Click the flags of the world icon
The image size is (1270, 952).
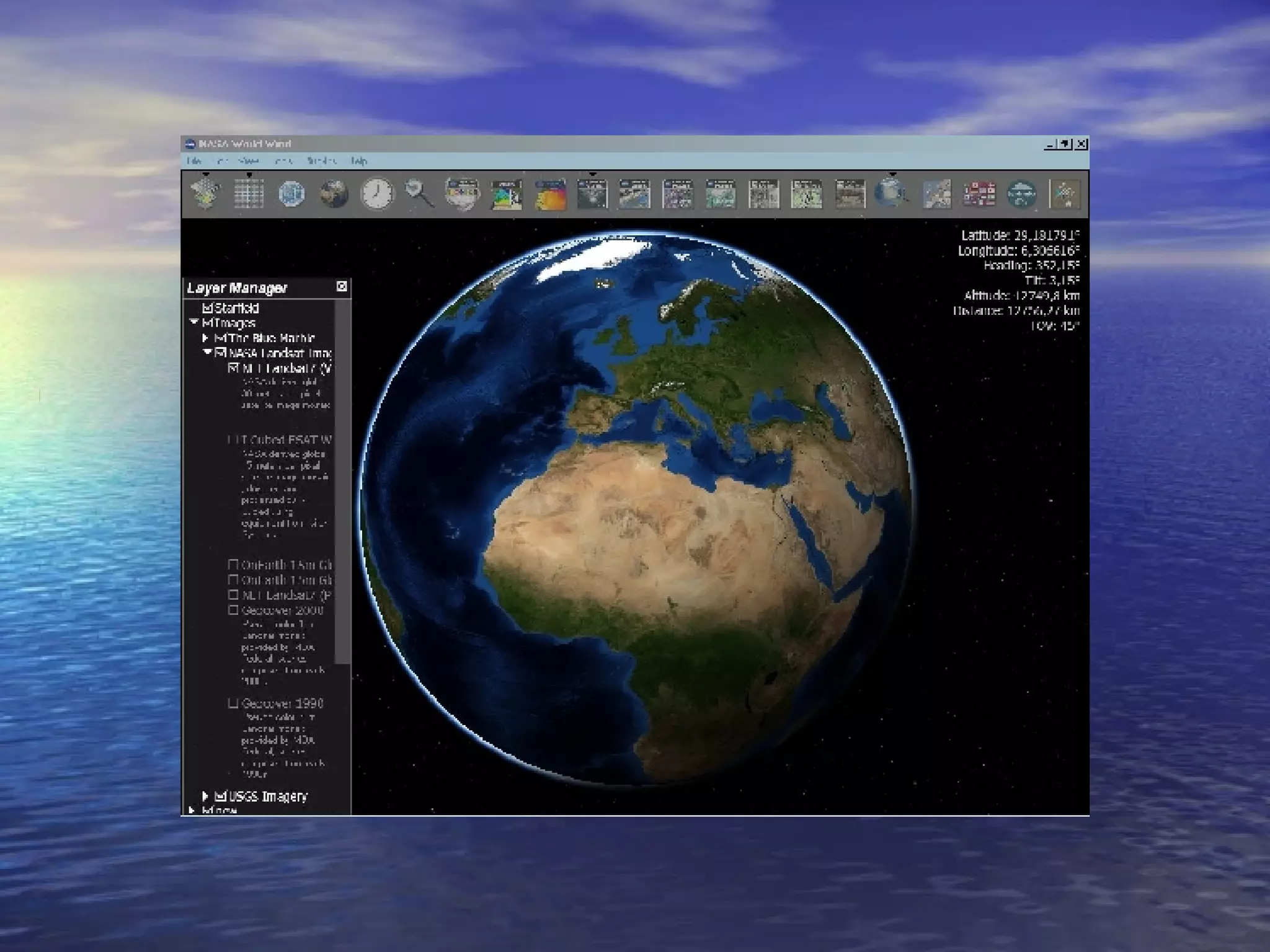979,194
